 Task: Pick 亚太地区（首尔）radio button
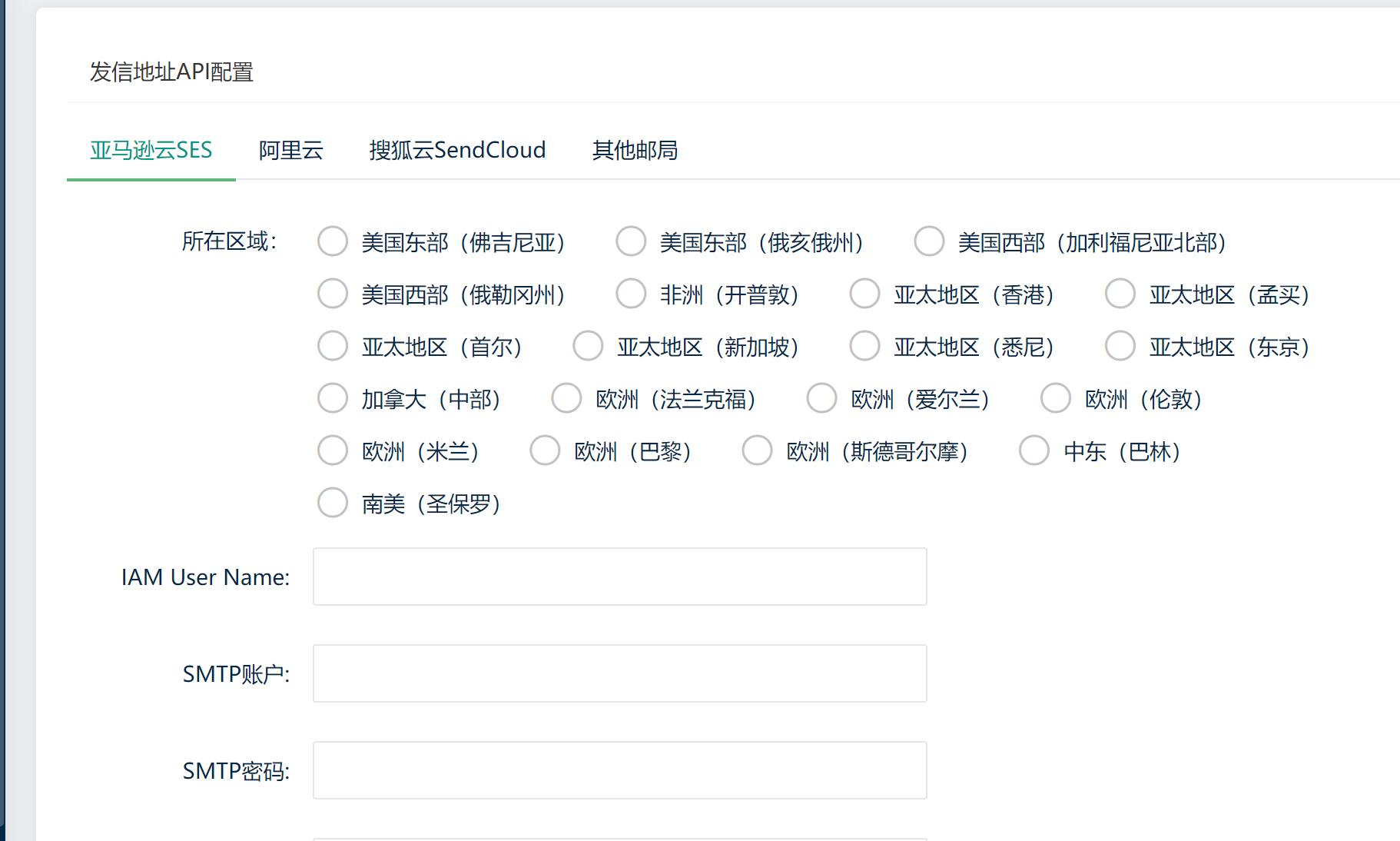pos(333,346)
